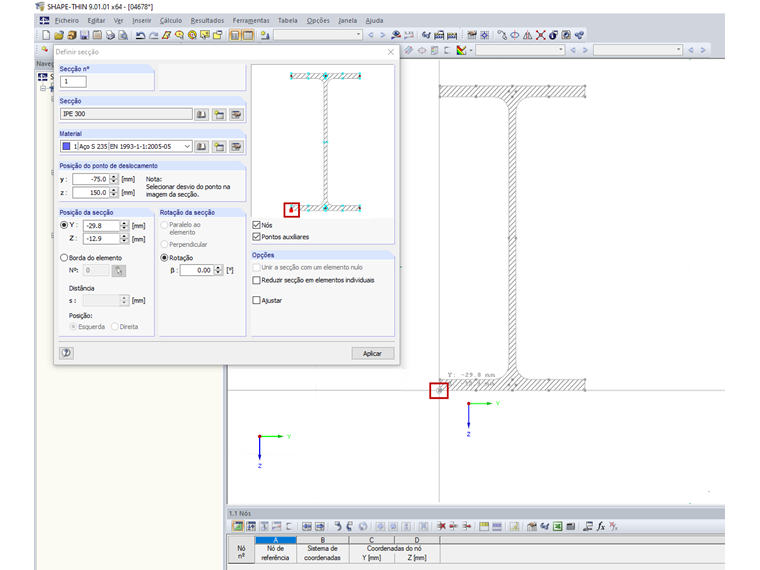Click the Z position field showing -12.9
The width and height of the screenshot is (760, 570).
point(101,238)
